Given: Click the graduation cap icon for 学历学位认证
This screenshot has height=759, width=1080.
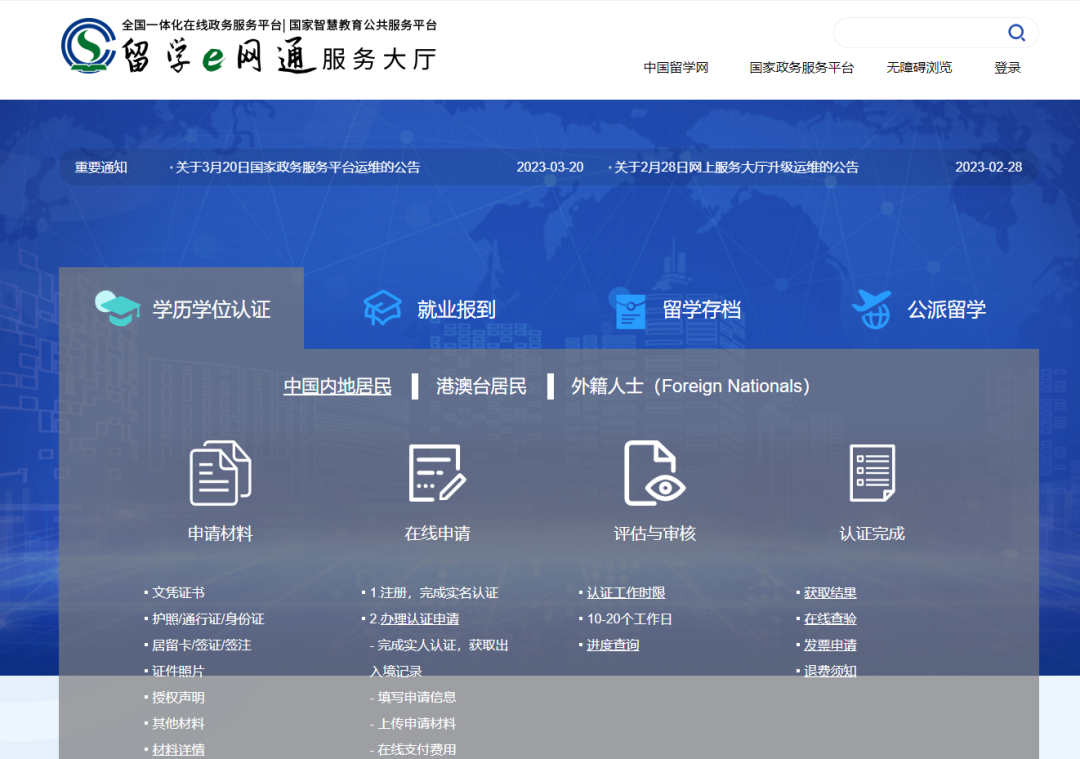Looking at the screenshot, I should pos(117,308).
